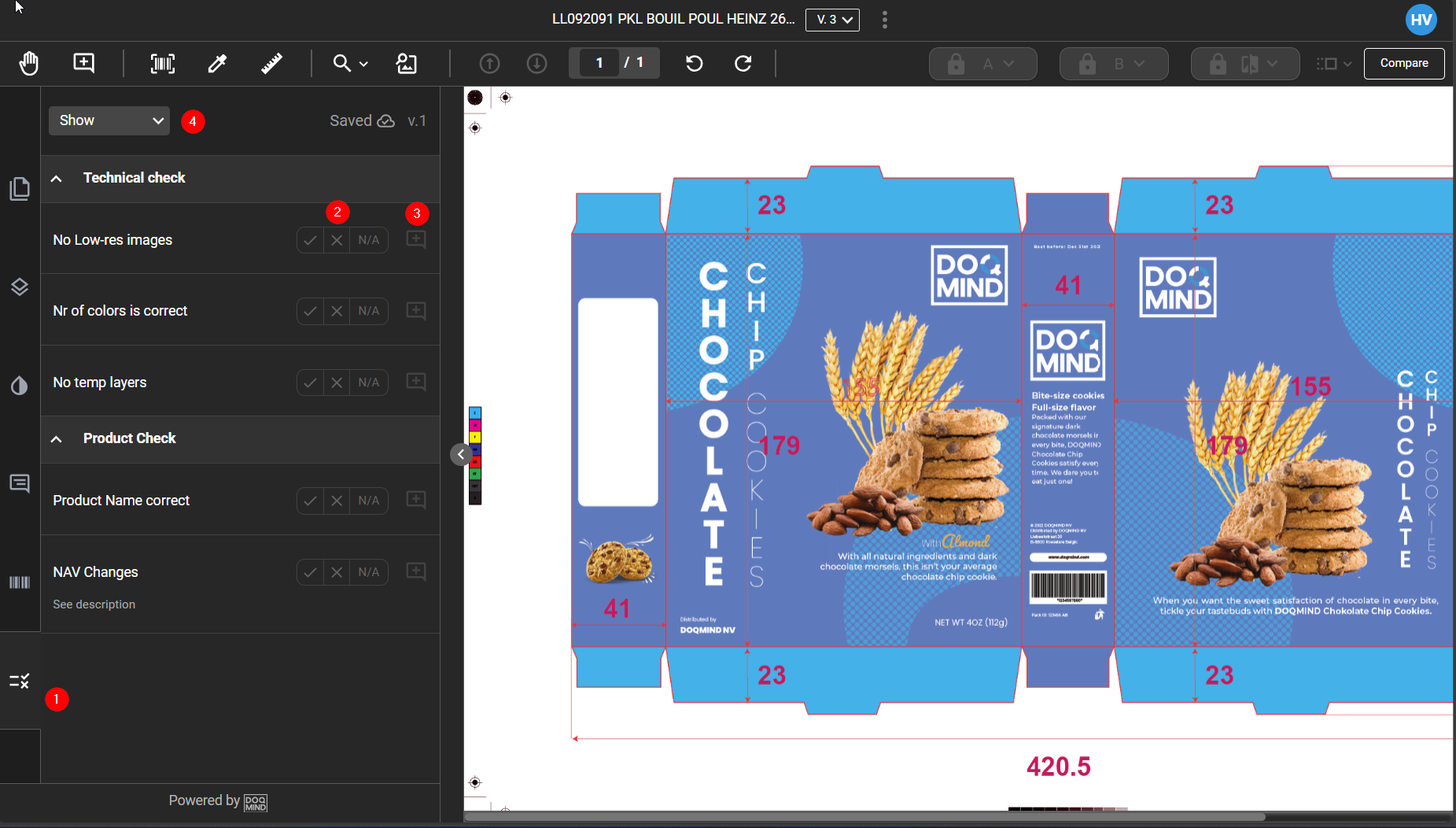Screen dimensions: 1456x828
Task: Open the barcode panel in sidebar
Action: tap(20, 582)
